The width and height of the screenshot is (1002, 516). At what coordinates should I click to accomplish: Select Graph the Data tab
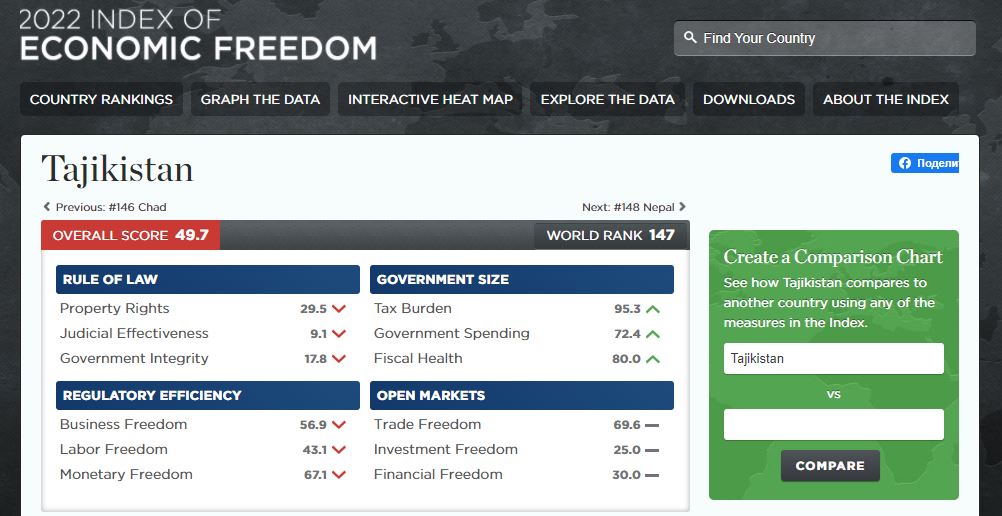click(x=260, y=99)
